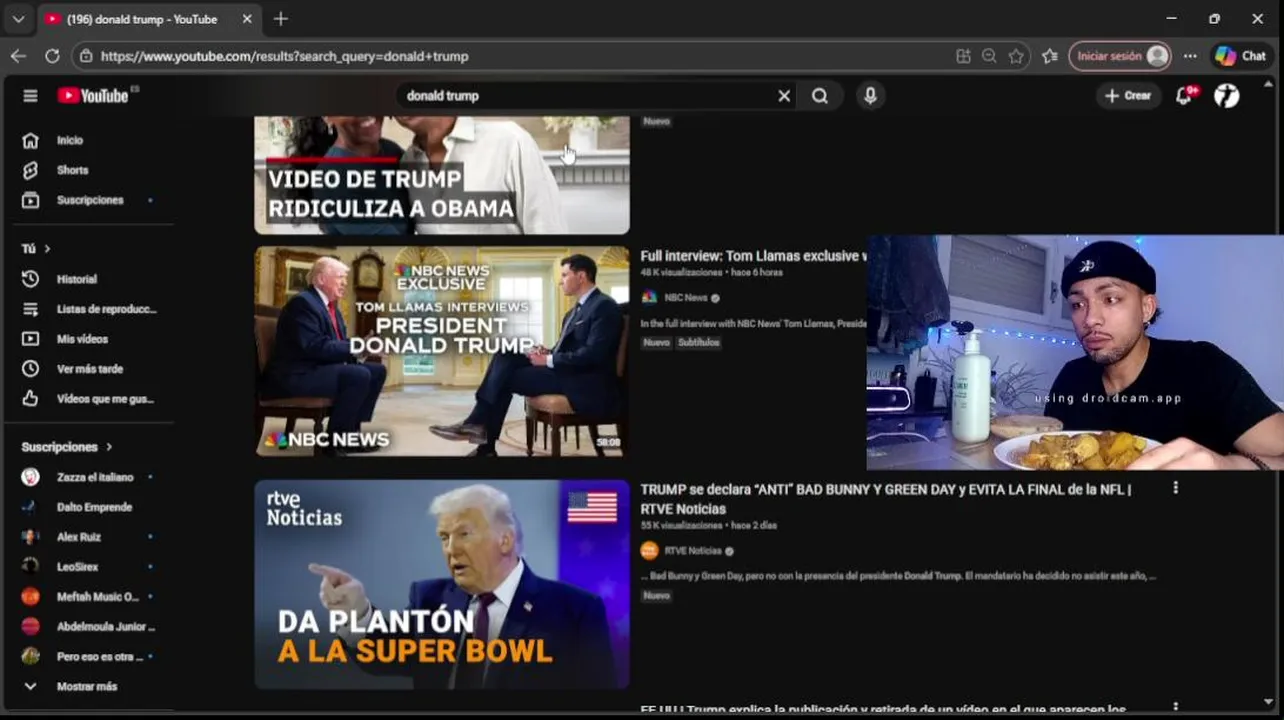Open Copilot Chat button
The height and width of the screenshot is (720, 1284).
click(x=1241, y=57)
